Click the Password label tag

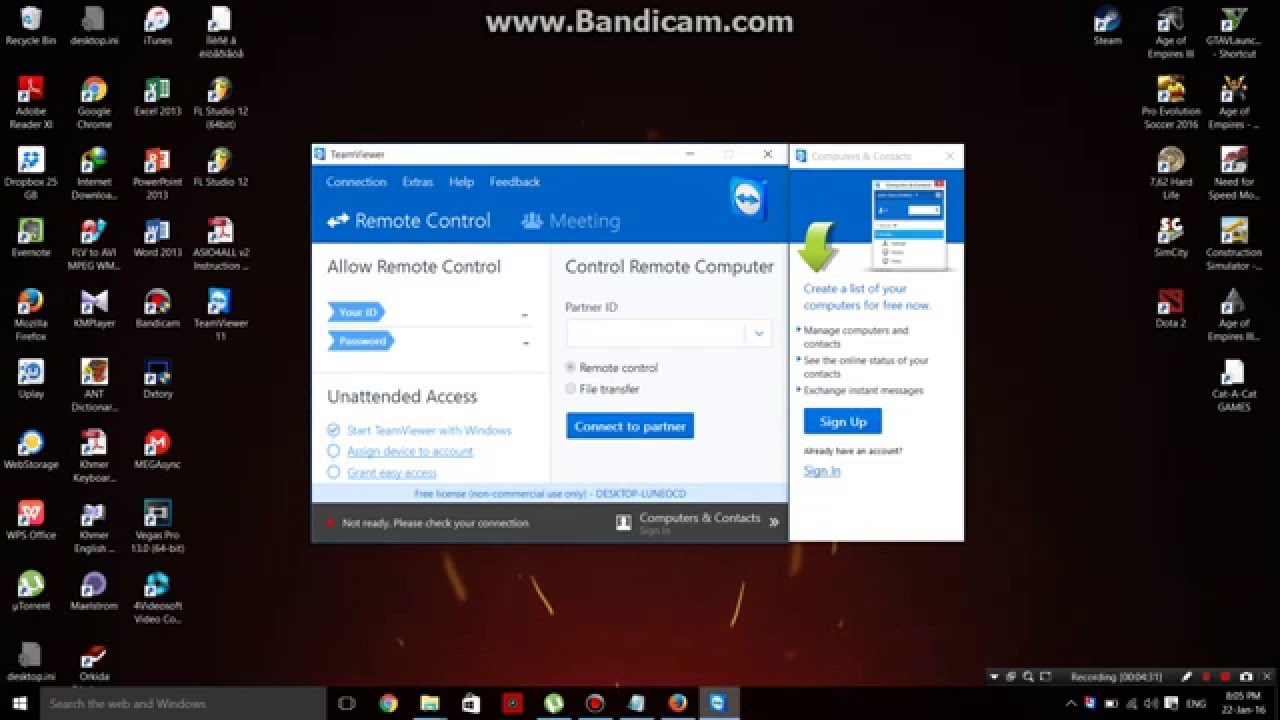click(x=361, y=341)
